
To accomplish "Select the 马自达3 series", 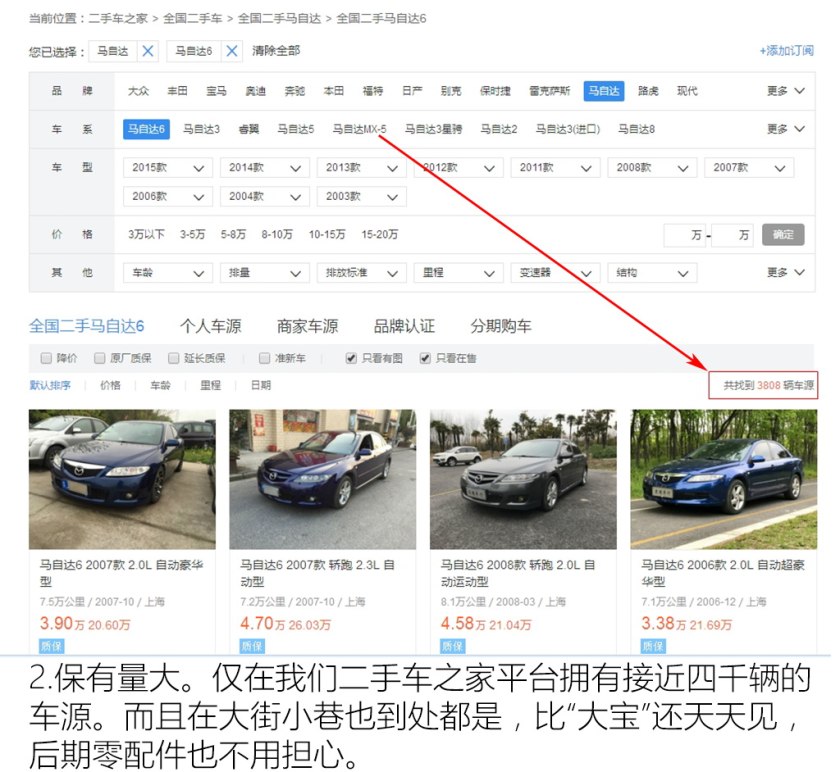I will (201, 129).
